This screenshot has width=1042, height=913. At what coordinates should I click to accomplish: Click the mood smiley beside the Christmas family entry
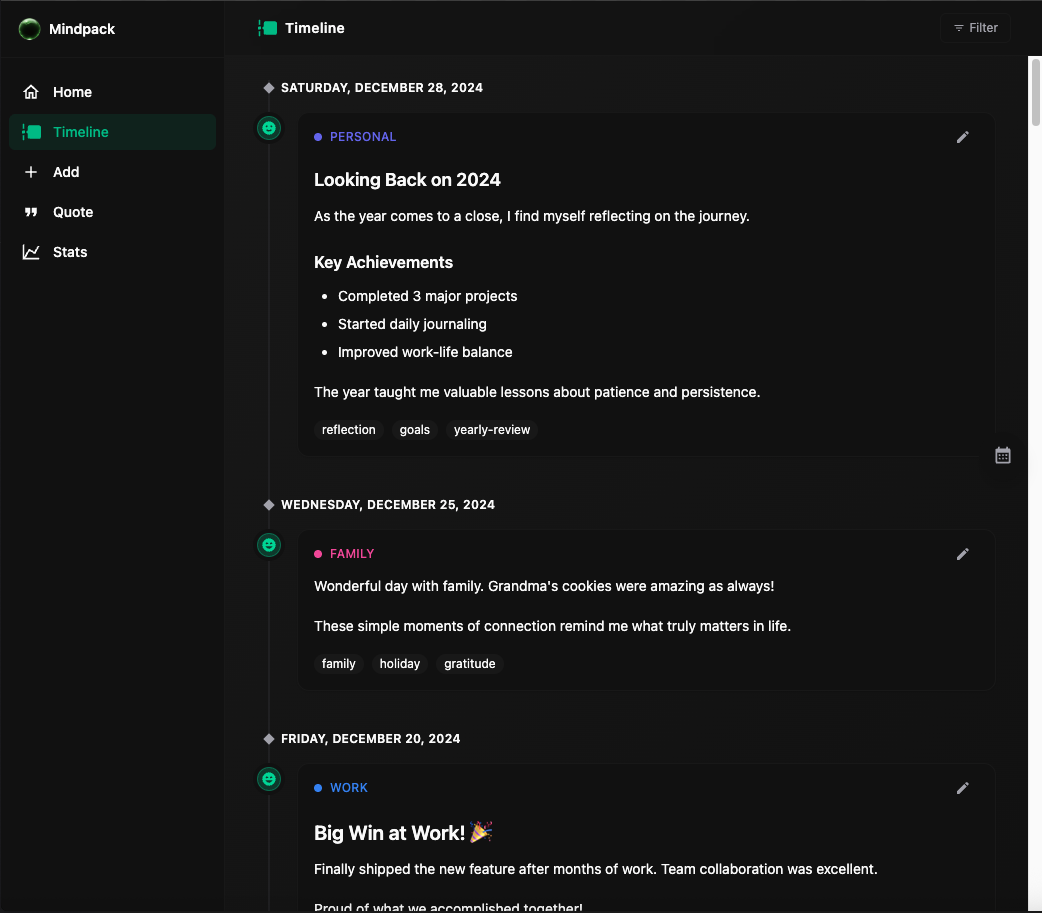tap(268, 545)
